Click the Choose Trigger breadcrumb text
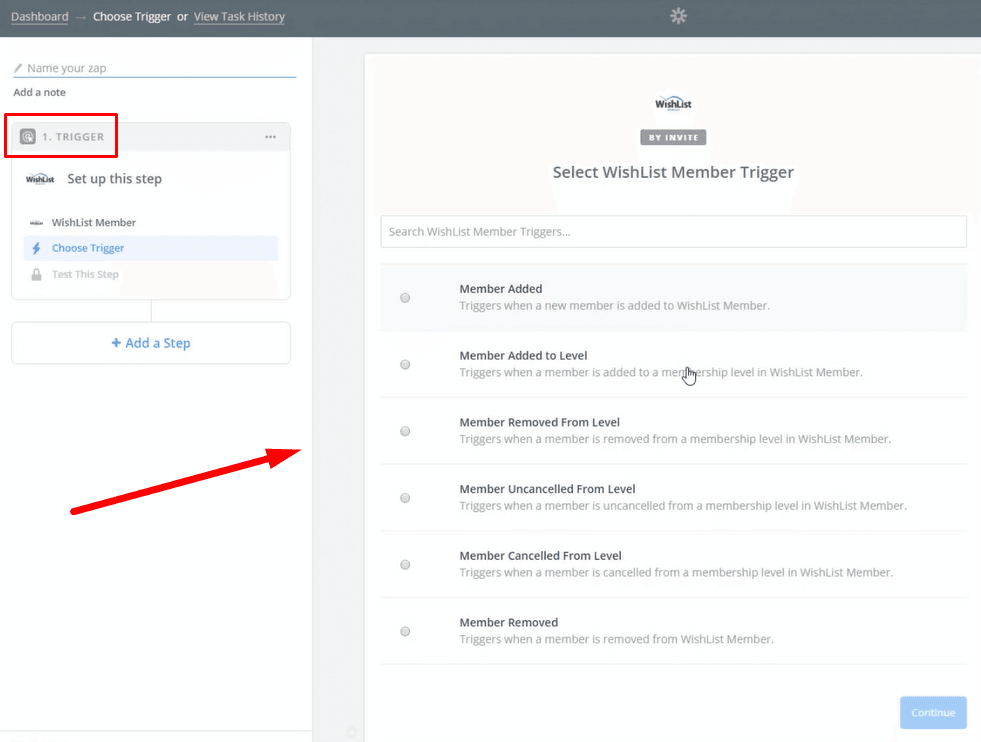Image resolution: width=981 pixels, height=742 pixels. 132,17
